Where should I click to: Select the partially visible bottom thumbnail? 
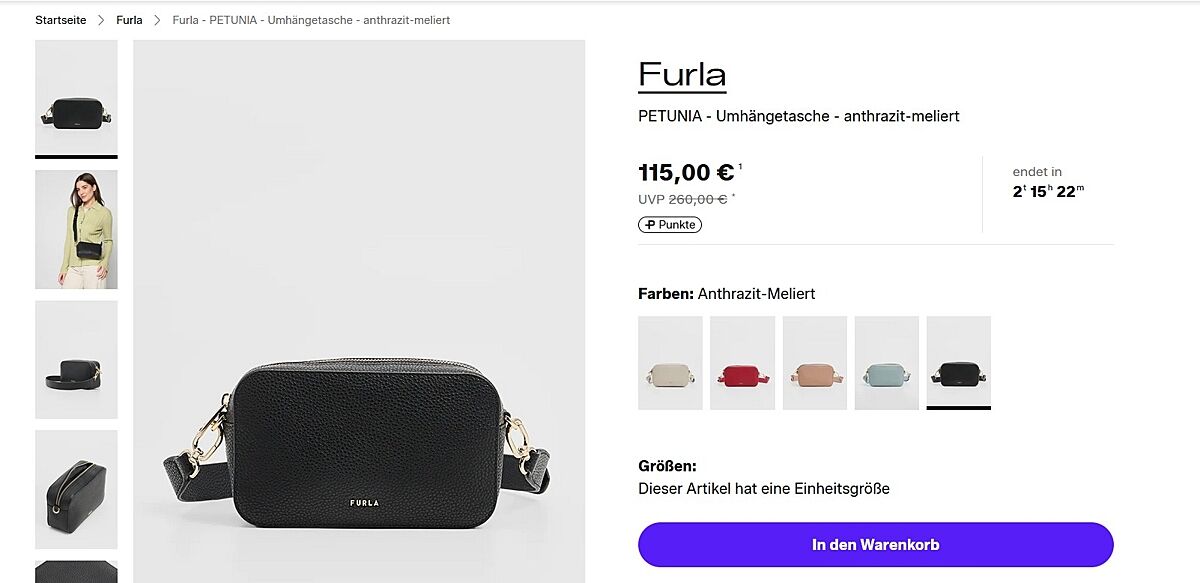(76, 572)
